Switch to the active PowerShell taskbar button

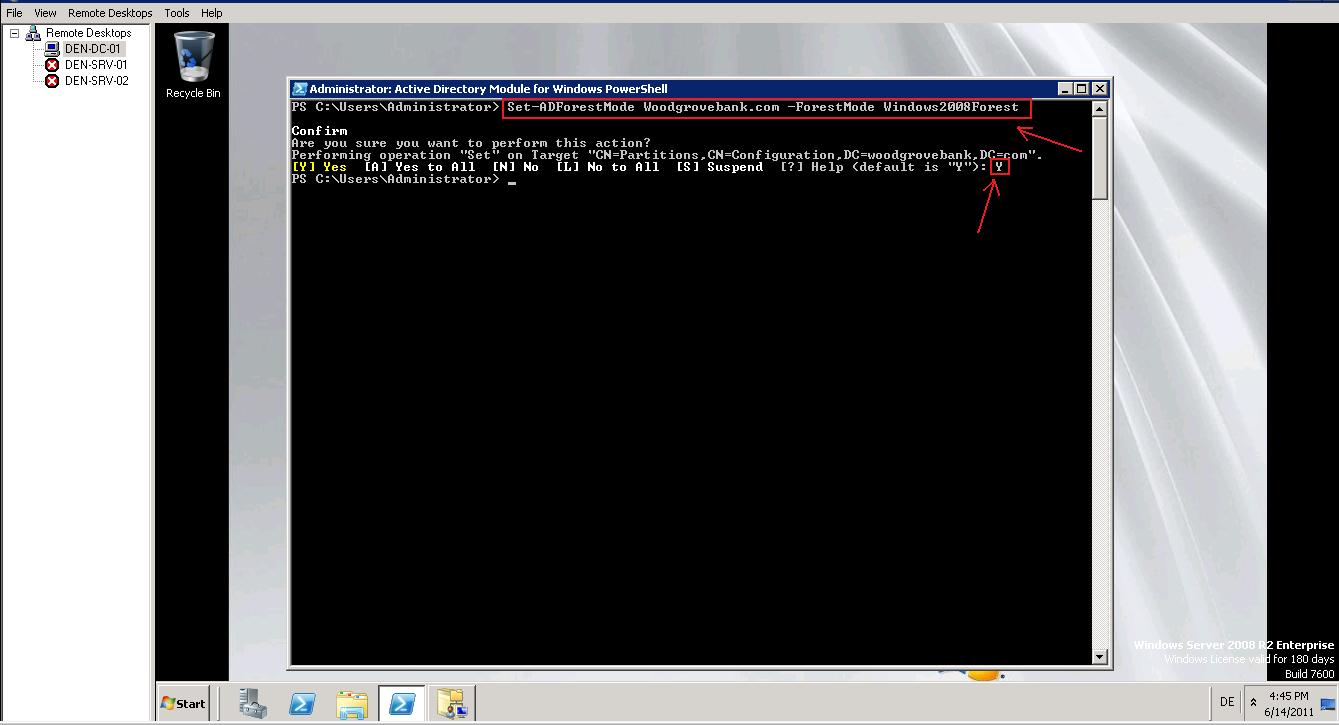[x=401, y=703]
